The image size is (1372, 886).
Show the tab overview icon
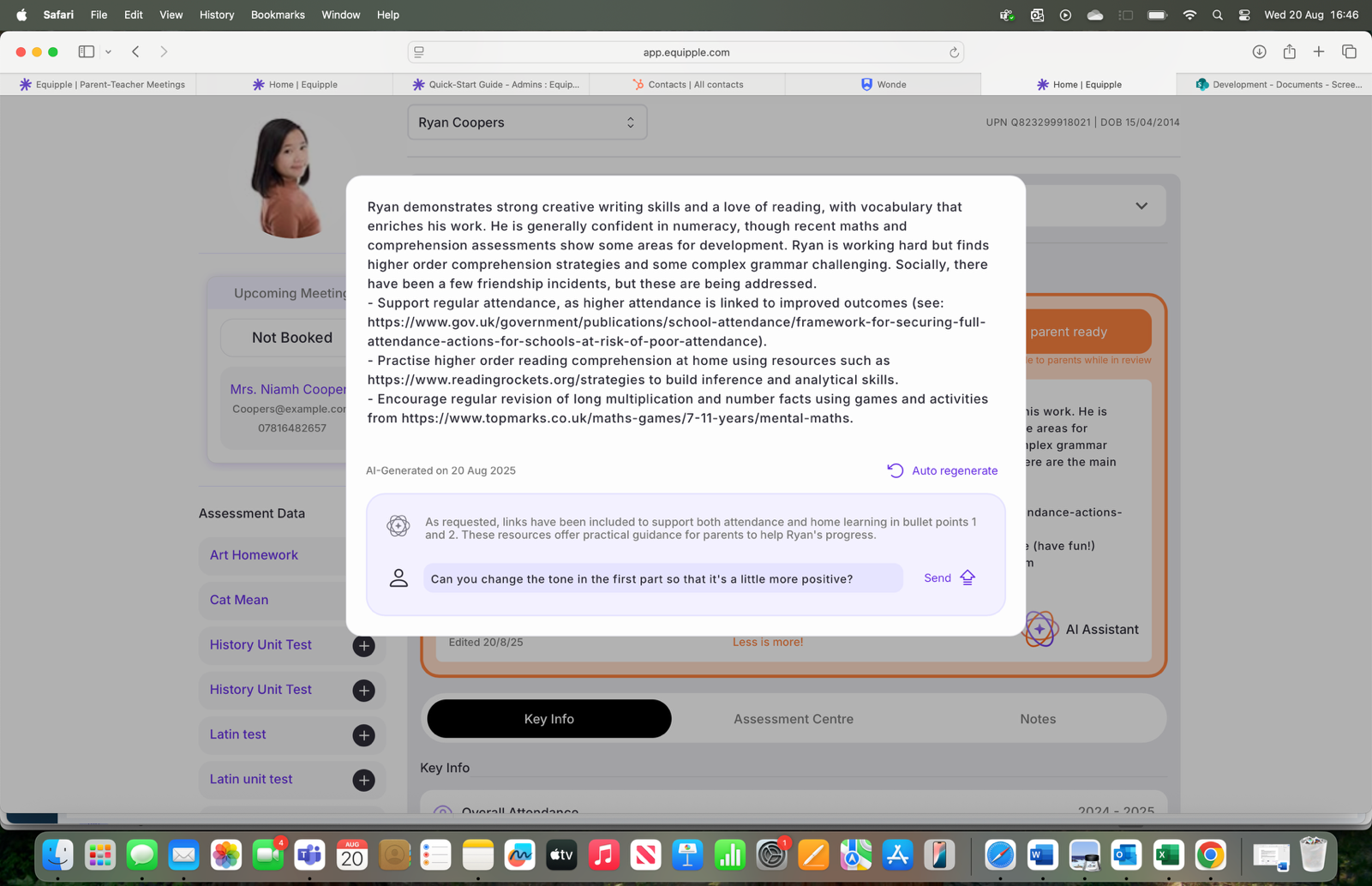(1349, 51)
